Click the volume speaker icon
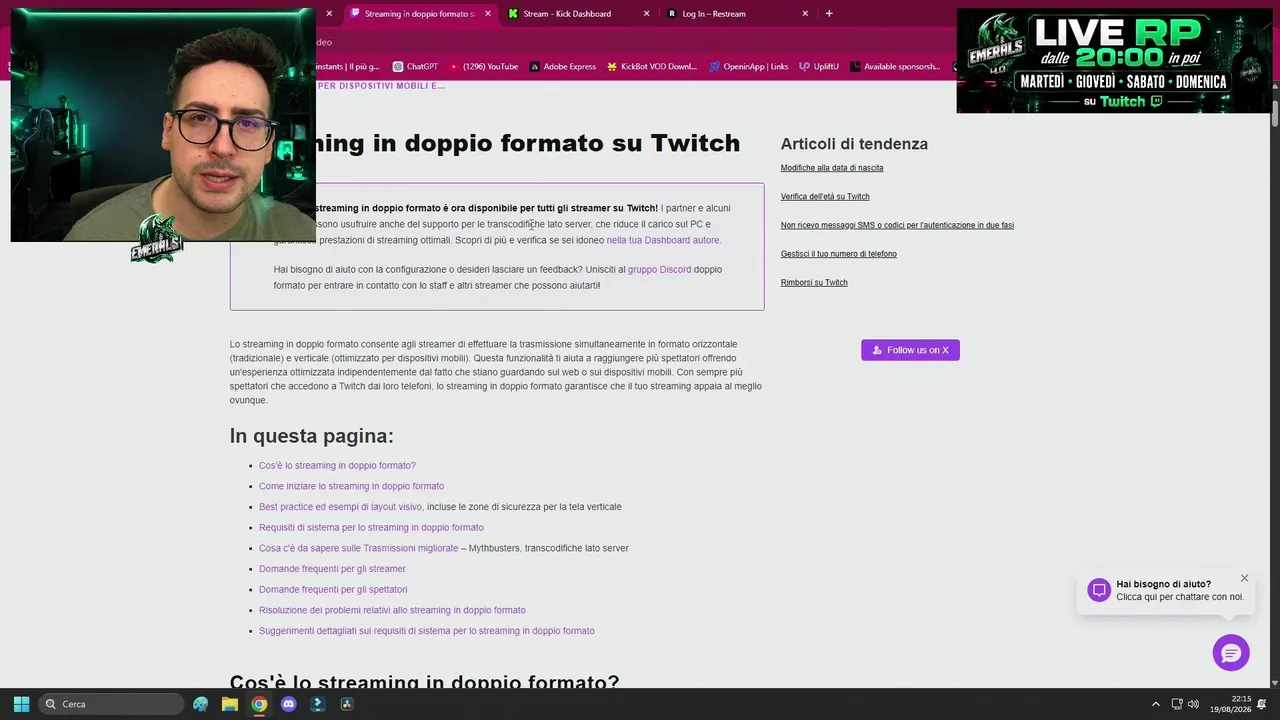 point(1193,704)
